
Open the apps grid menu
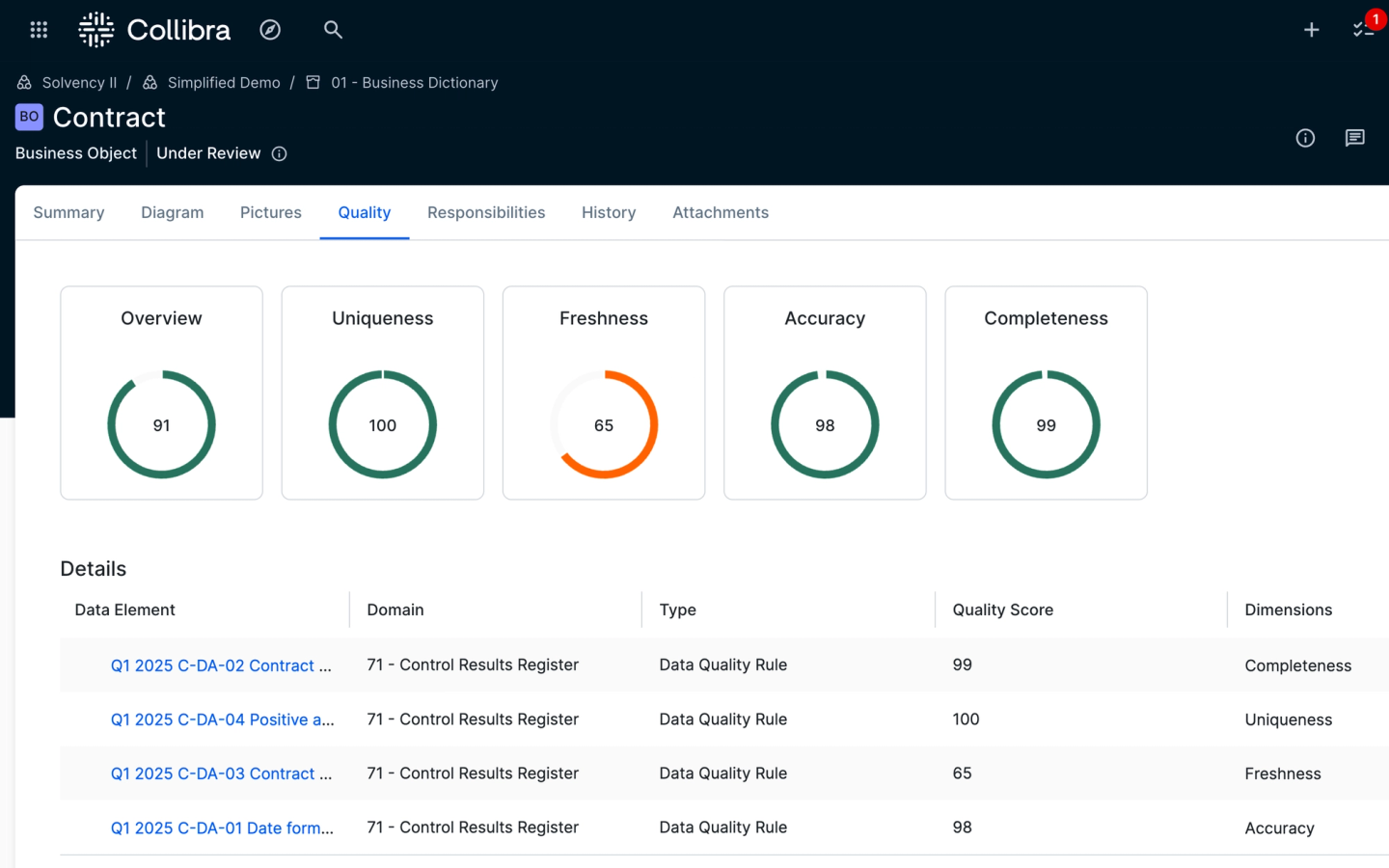coord(39,30)
